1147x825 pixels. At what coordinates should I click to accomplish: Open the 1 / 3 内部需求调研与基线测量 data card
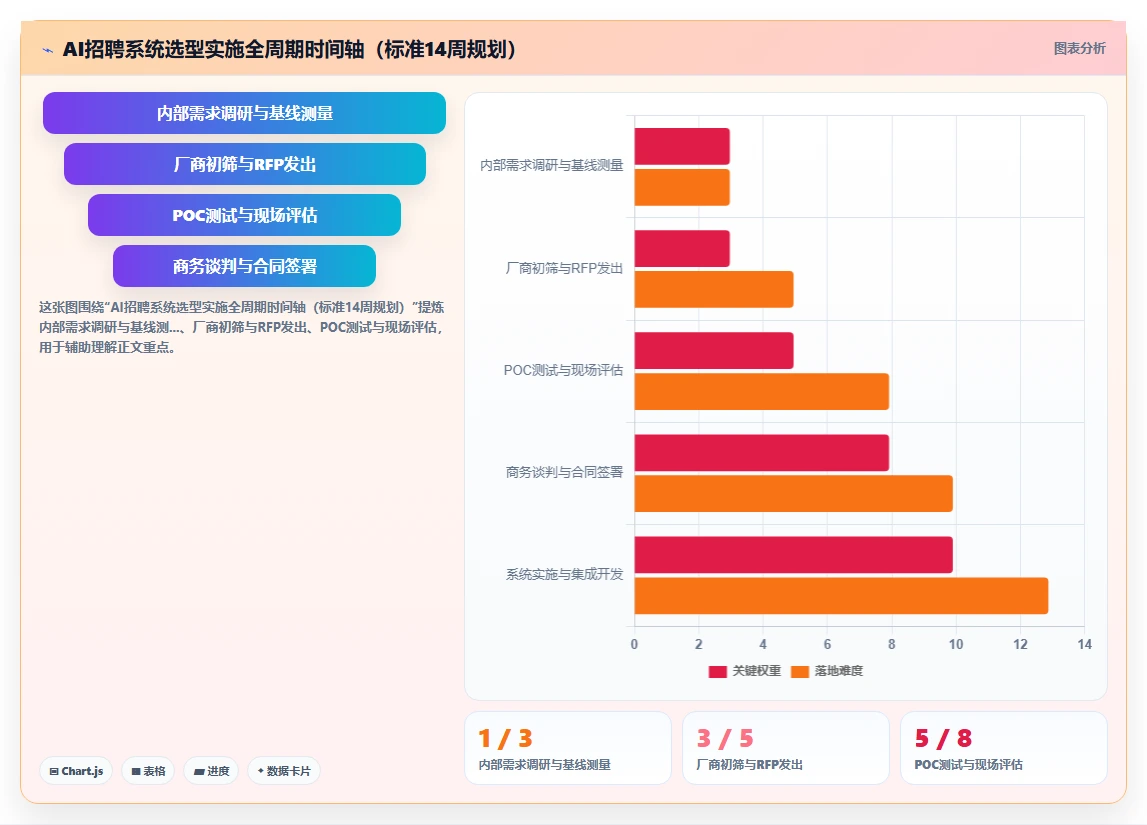tap(568, 748)
